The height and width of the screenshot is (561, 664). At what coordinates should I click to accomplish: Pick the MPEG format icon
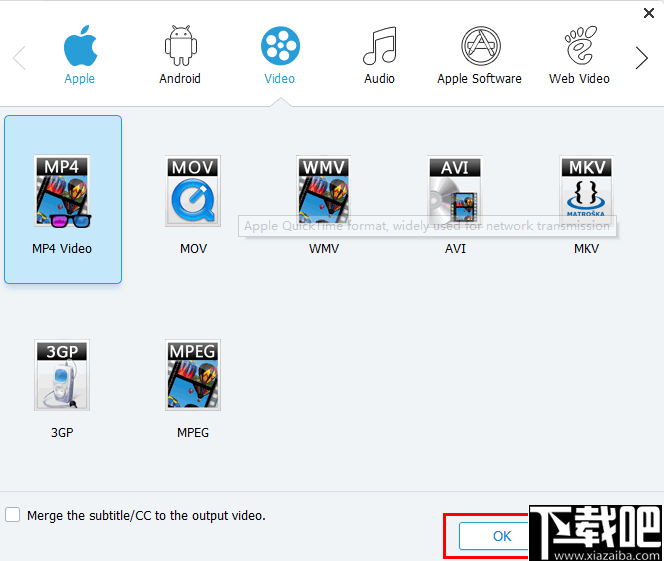click(x=193, y=375)
